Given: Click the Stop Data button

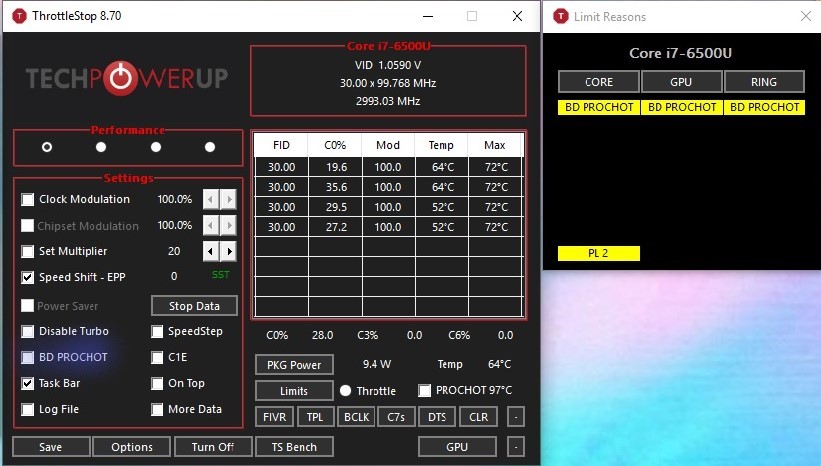Looking at the screenshot, I should [x=194, y=306].
